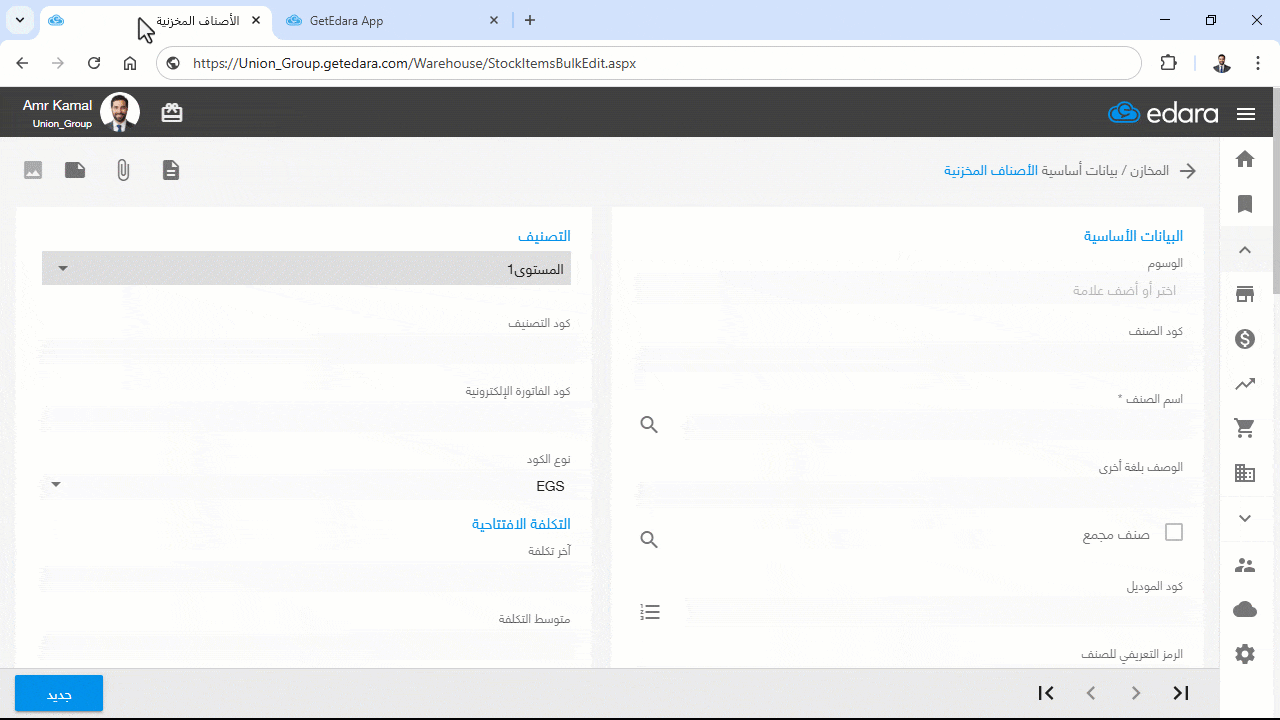
Task: Click the paperclip attachment icon
Action: (x=123, y=170)
